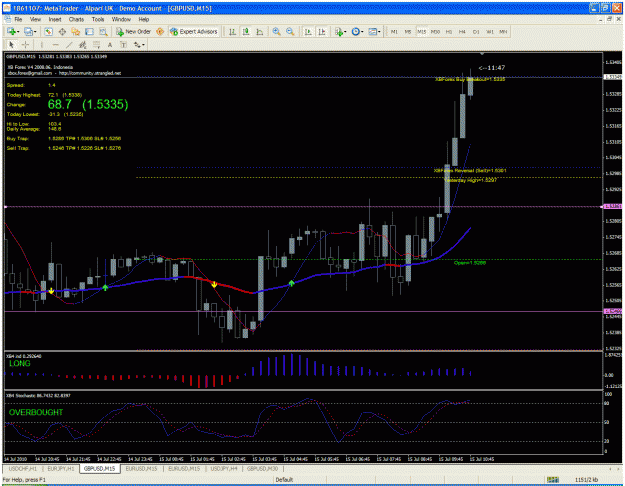Show the Terminal panel icon

(89, 31)
